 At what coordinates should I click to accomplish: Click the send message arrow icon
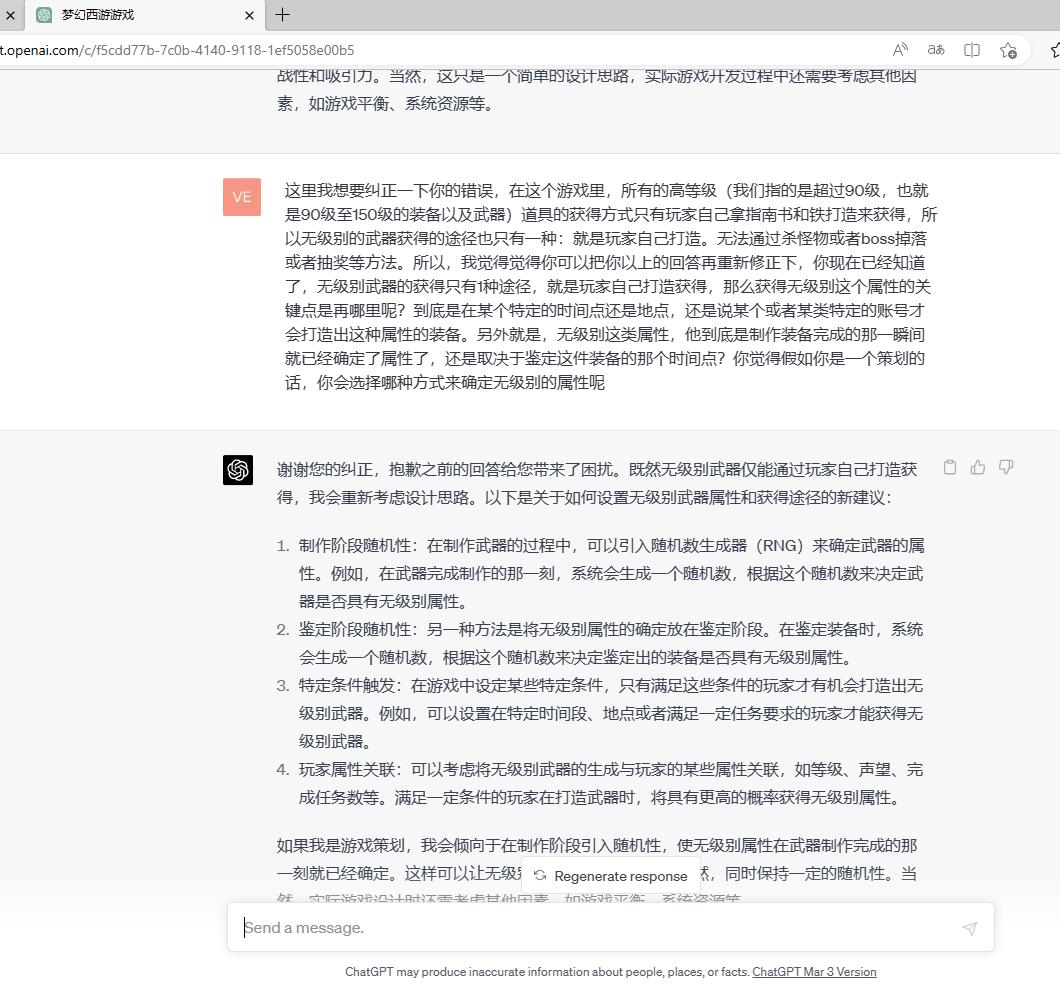[x=968, y=928]
